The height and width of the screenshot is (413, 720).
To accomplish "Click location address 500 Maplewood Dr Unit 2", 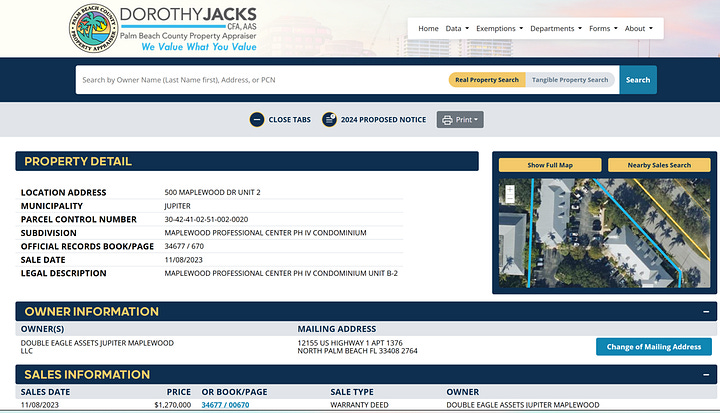I will click(x=212, y=192).
